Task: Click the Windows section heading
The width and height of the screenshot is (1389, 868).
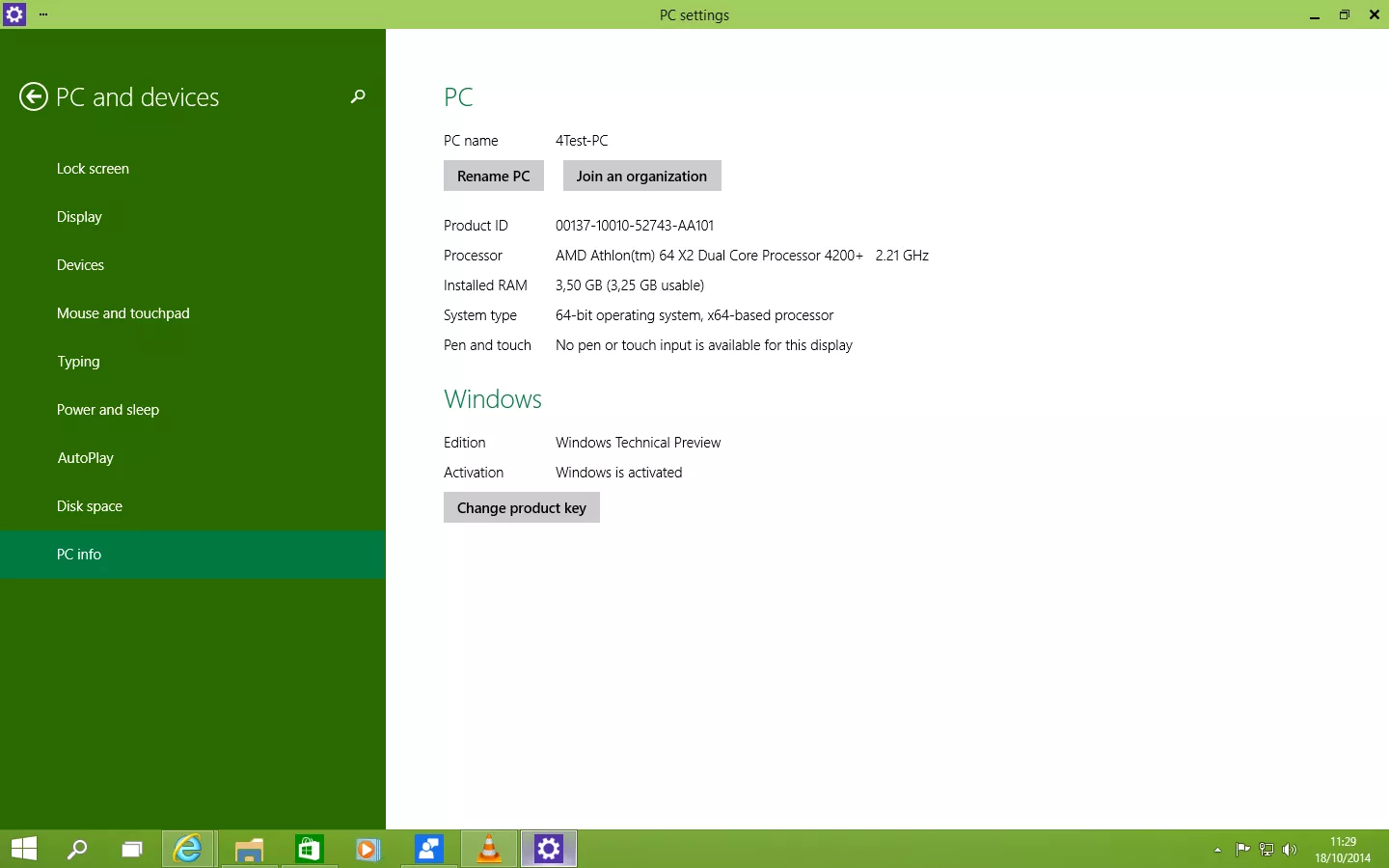Action: [x=493, y=399]
